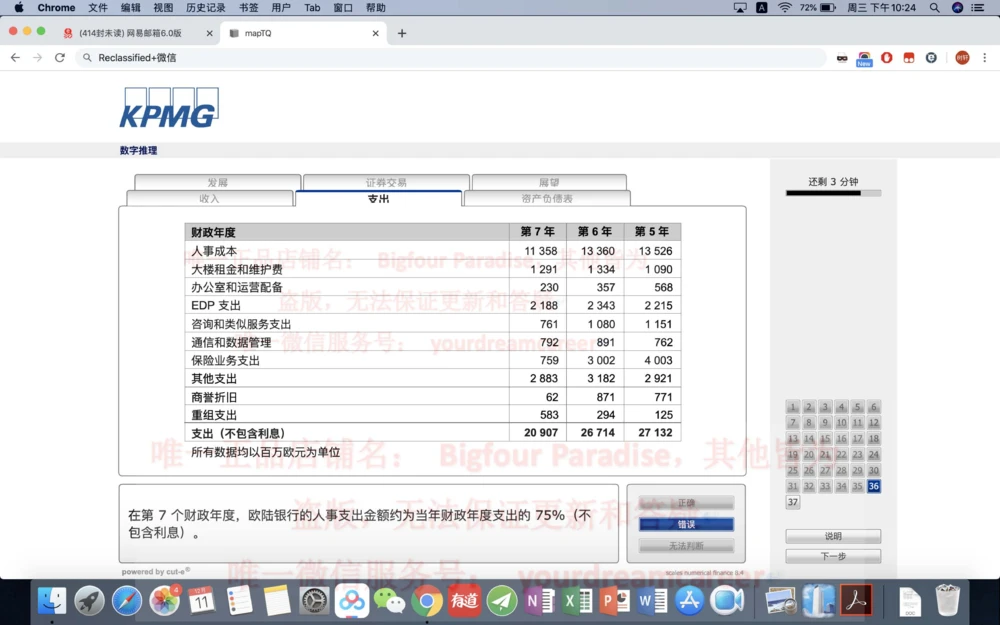Launch Microsoft Word from the Dock
Viewport: 1000px width, 625px height.
[x=651, y=600]
